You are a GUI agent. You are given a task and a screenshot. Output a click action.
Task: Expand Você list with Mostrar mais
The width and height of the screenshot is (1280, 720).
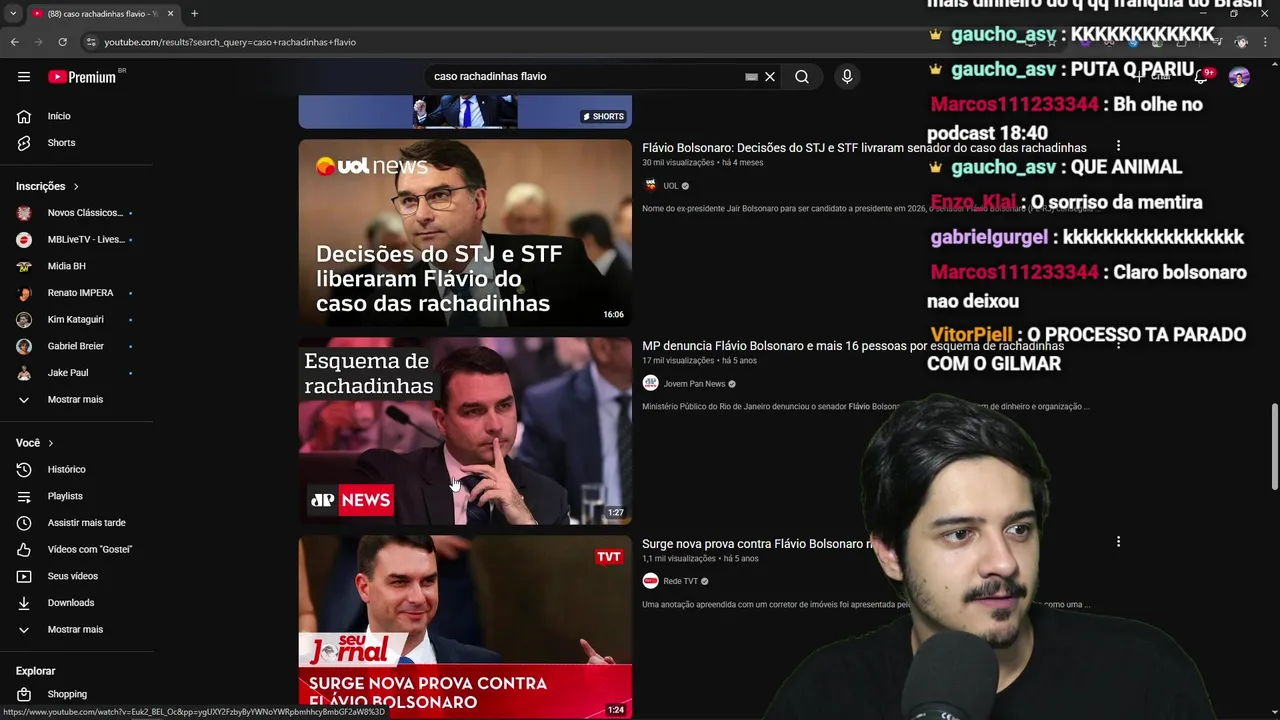point(76,629)
